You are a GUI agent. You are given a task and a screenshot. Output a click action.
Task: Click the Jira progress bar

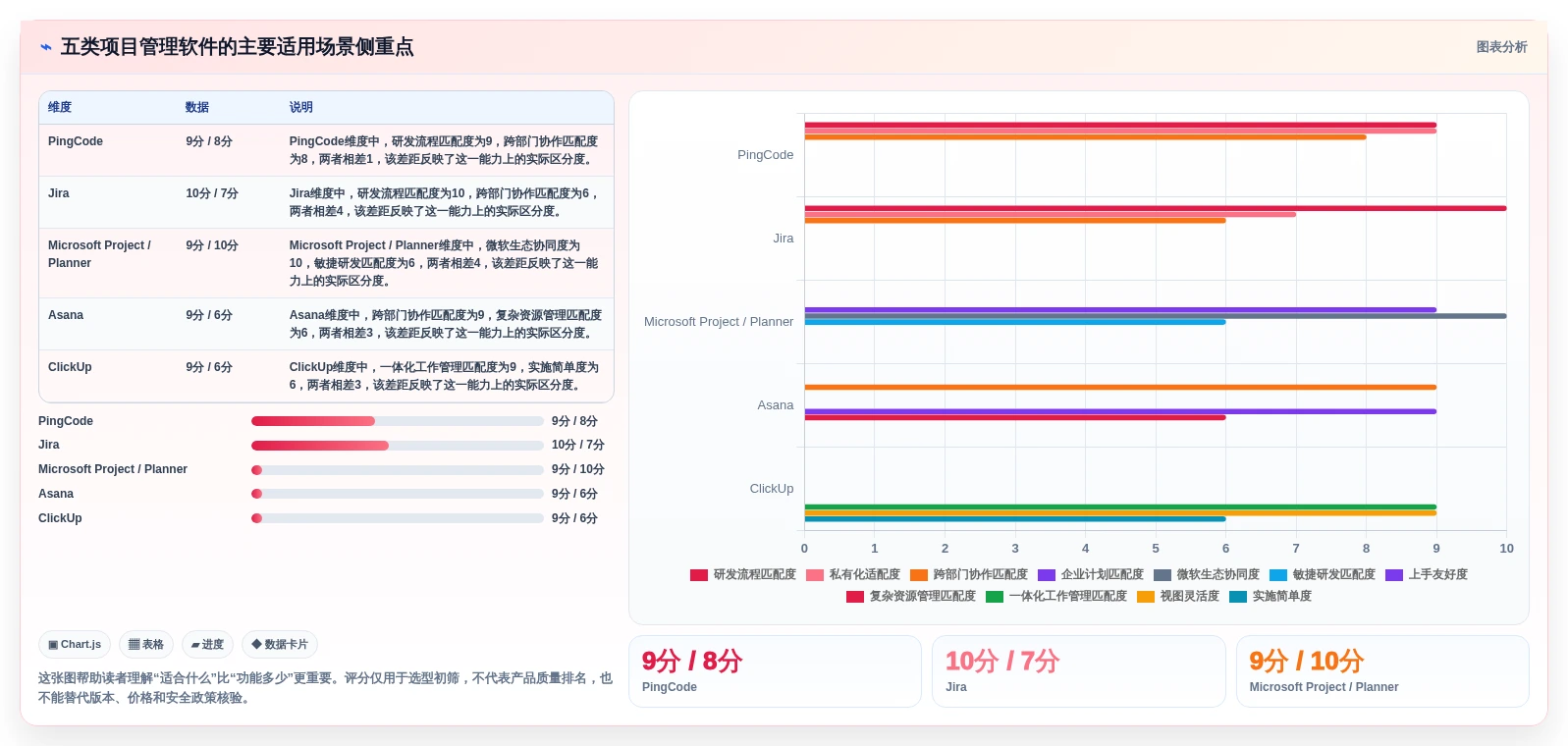(398, 446)
